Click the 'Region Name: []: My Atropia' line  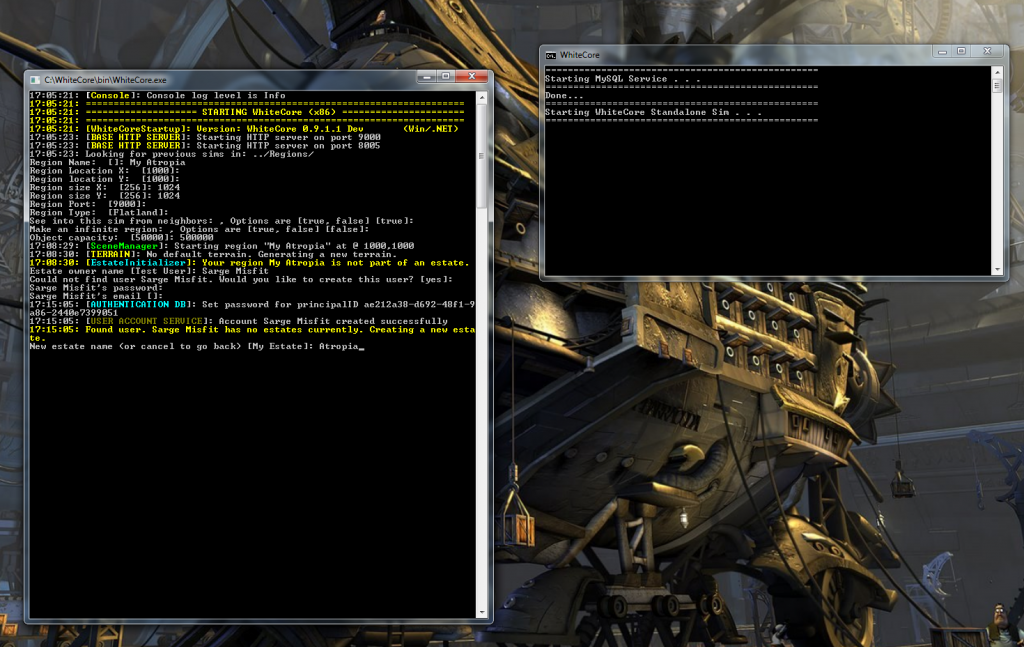(x=107, y=163)
